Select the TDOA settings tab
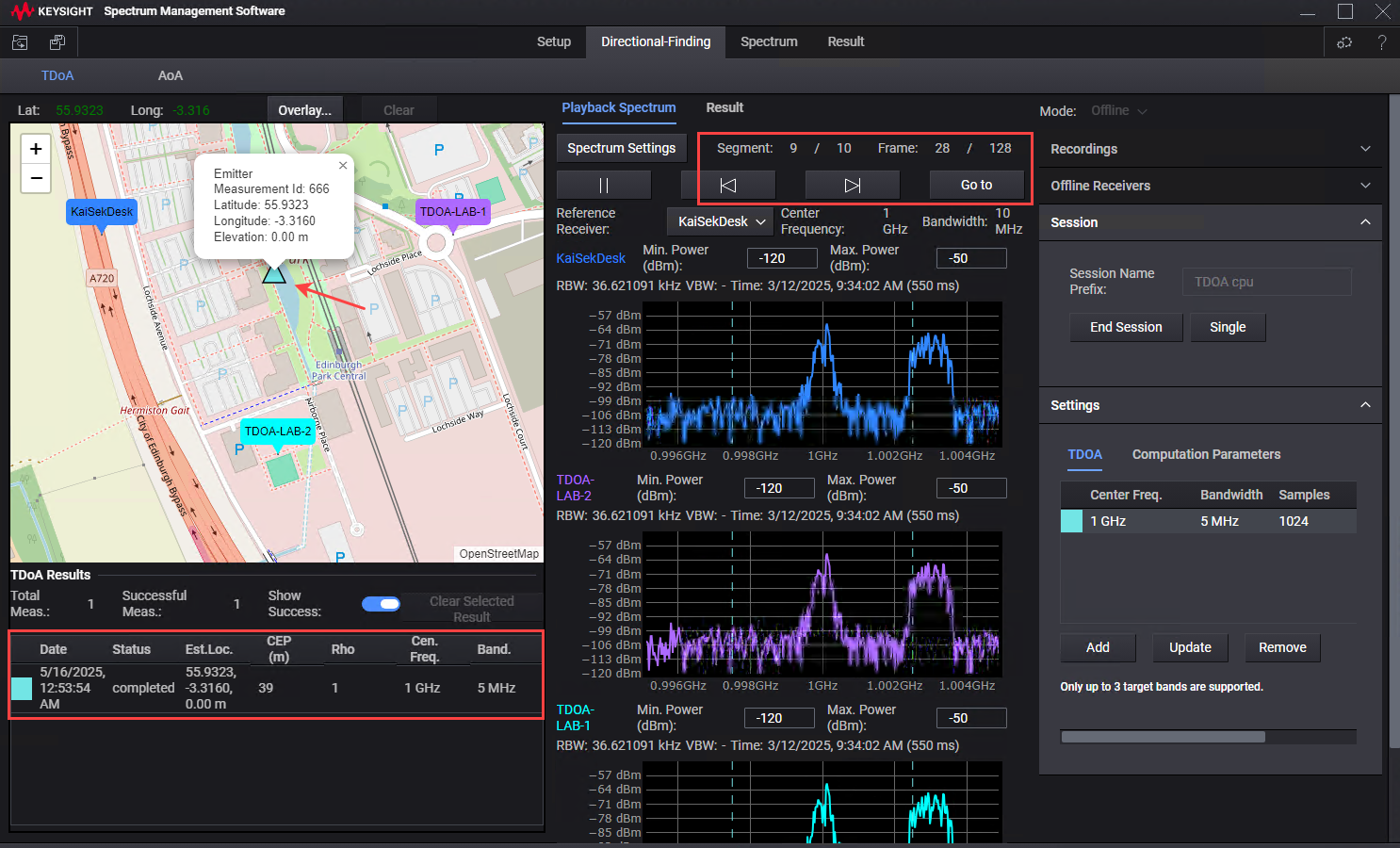Image resolution: width=1400 pixels, height=848 pixels. coord(1084,455)
